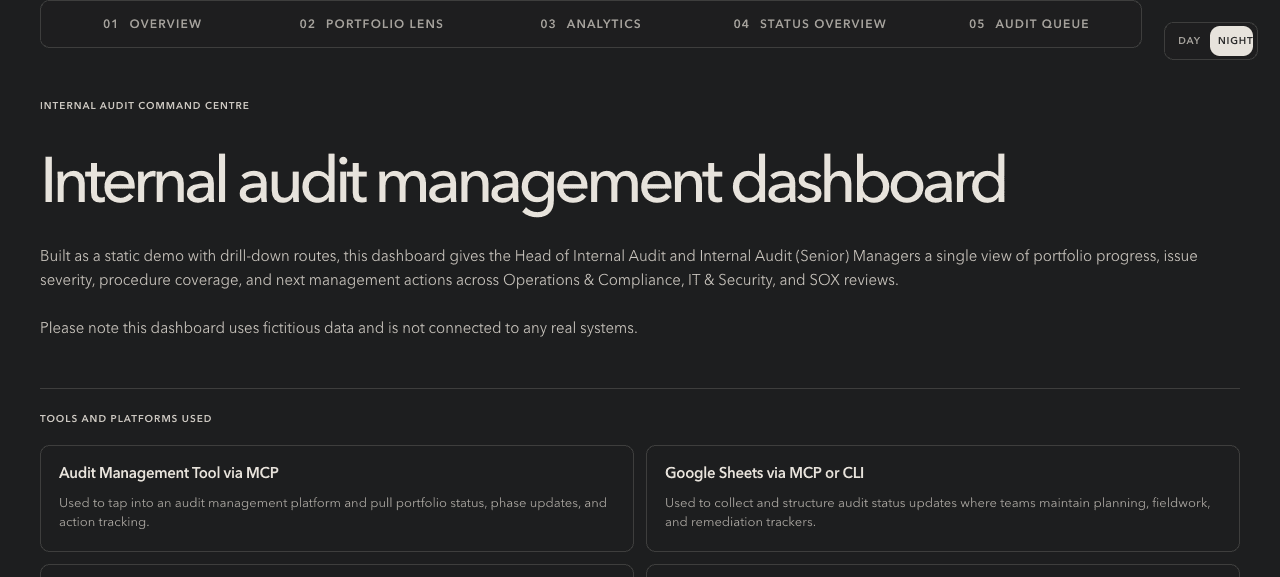Click the Tools and Platforms Used label
The height and width of the screenshot is (577, 1280).
click(126, 419)
